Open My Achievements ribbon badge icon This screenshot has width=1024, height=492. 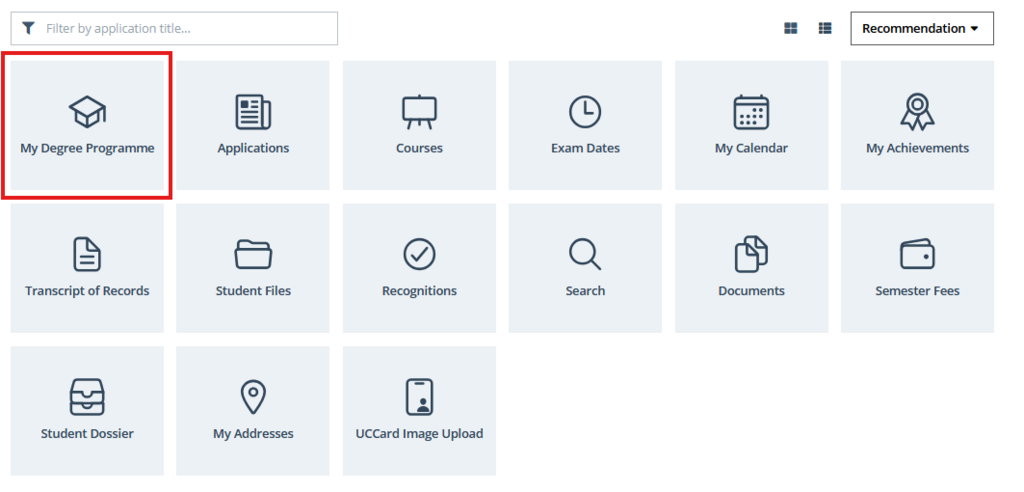917,112
